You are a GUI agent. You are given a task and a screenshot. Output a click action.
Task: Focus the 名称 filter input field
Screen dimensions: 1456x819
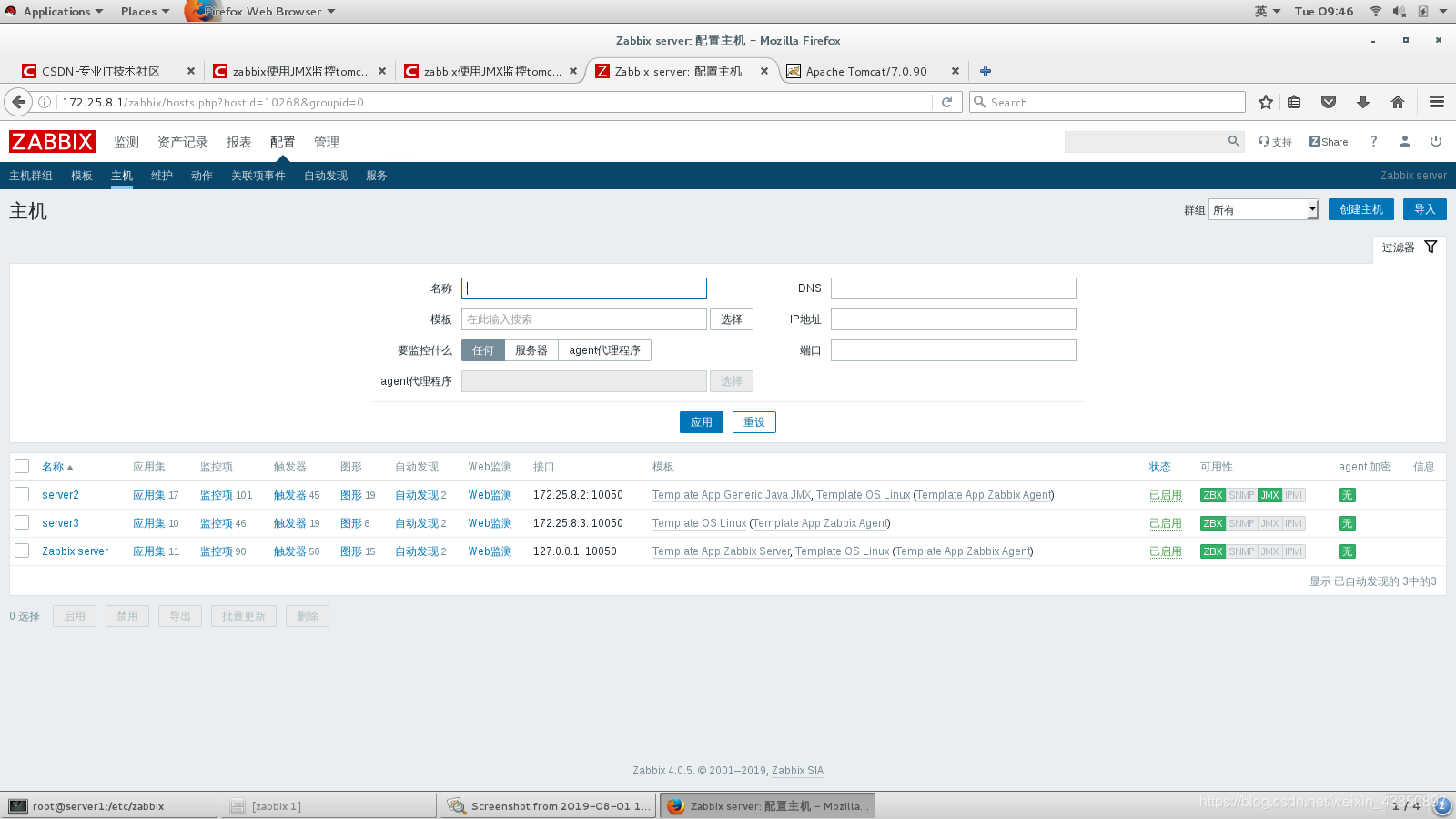584,288
